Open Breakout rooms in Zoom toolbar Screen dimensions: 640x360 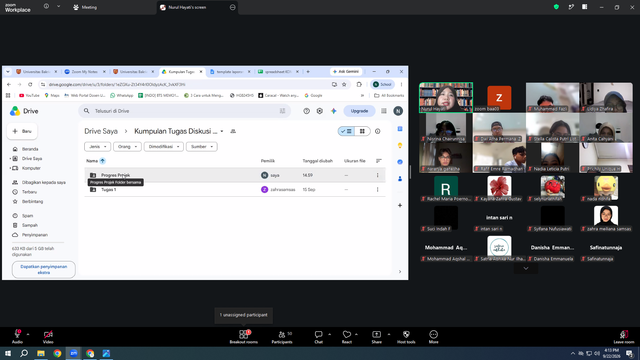[x=244, y=337]
